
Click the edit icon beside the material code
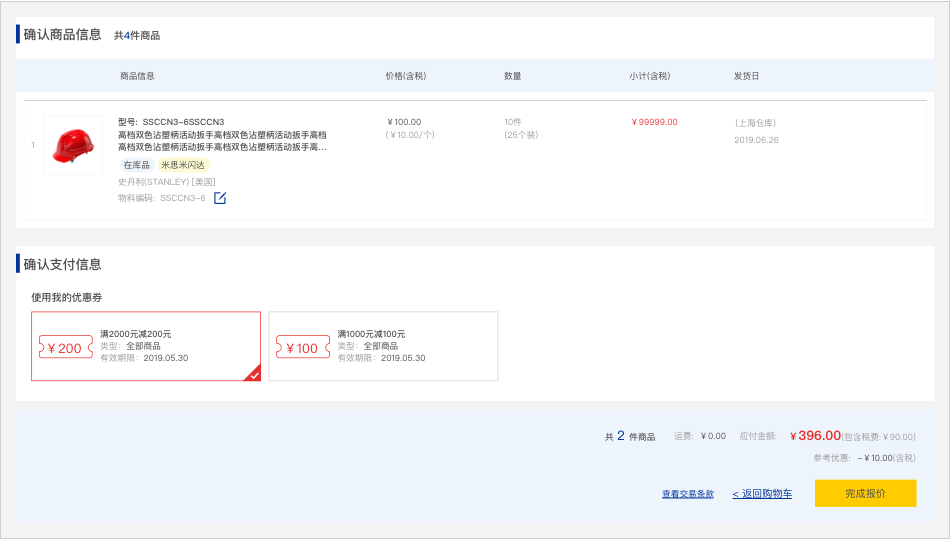point(220,198)
